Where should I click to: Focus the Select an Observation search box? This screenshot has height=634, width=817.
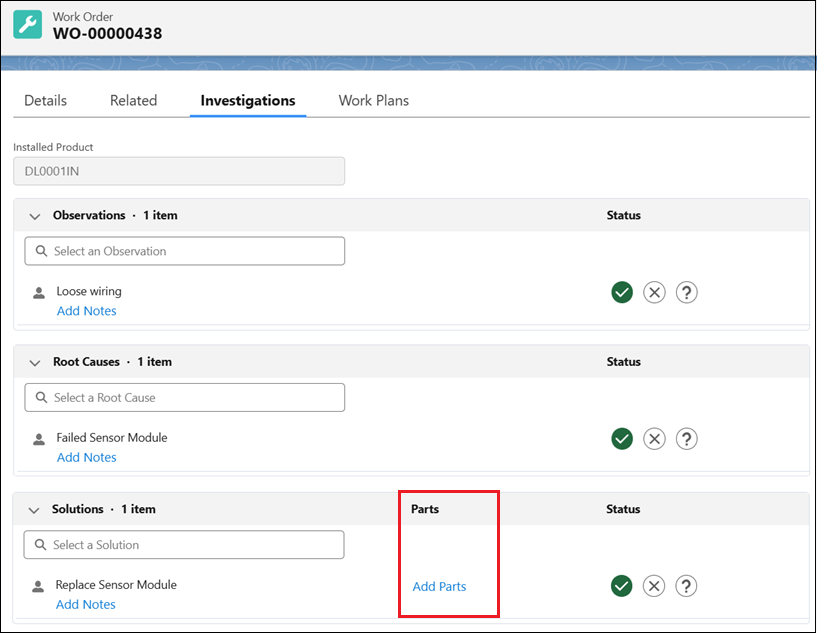tap(184, 251)
